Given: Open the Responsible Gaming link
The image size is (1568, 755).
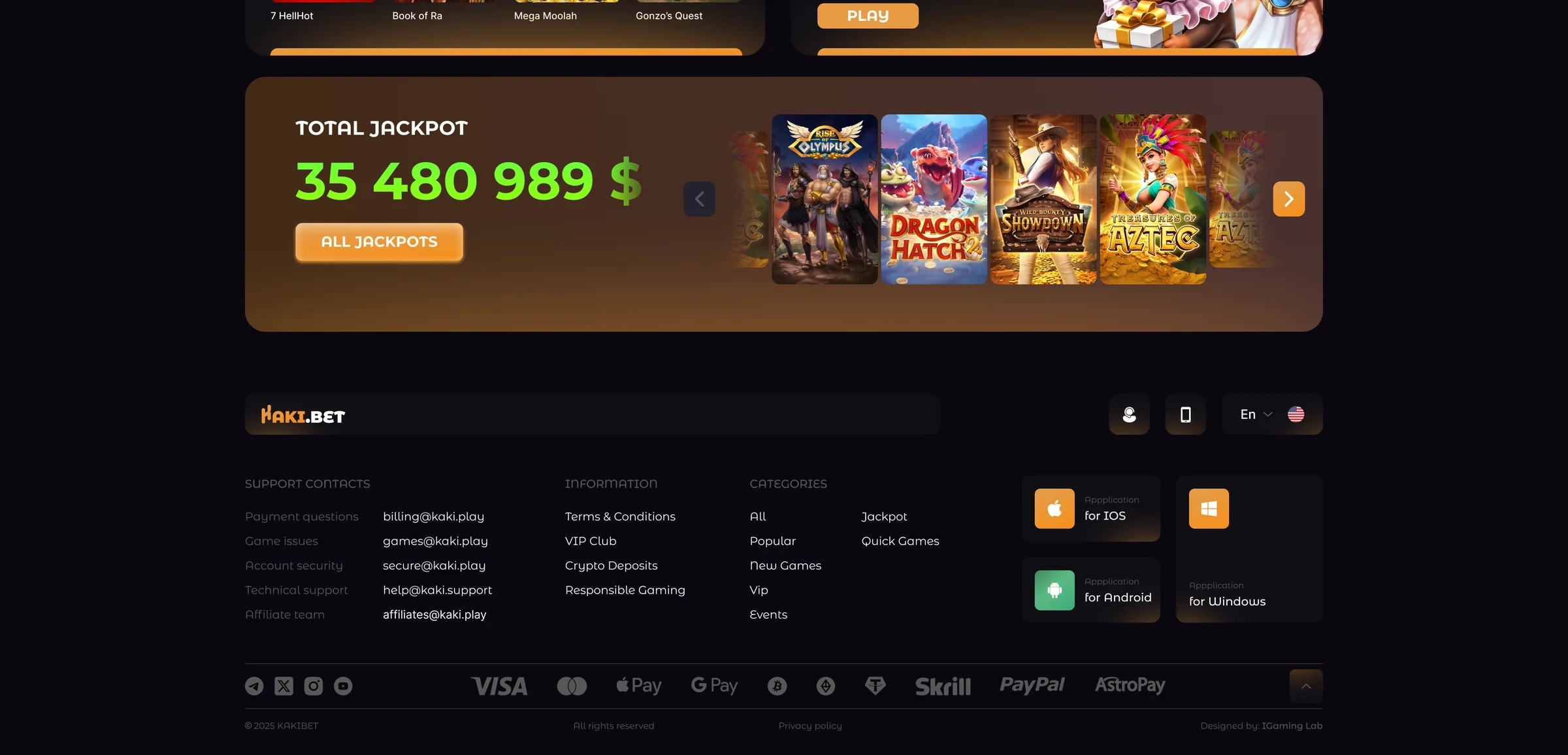Looking at the screenshot, I should [x=625, y=590].
